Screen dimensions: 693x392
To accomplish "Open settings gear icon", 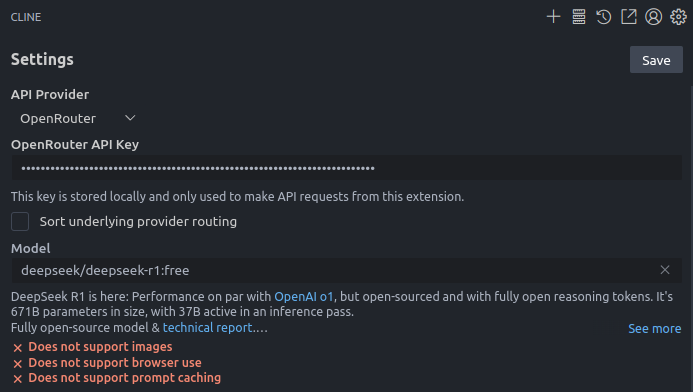I will [x=678, y=17].
